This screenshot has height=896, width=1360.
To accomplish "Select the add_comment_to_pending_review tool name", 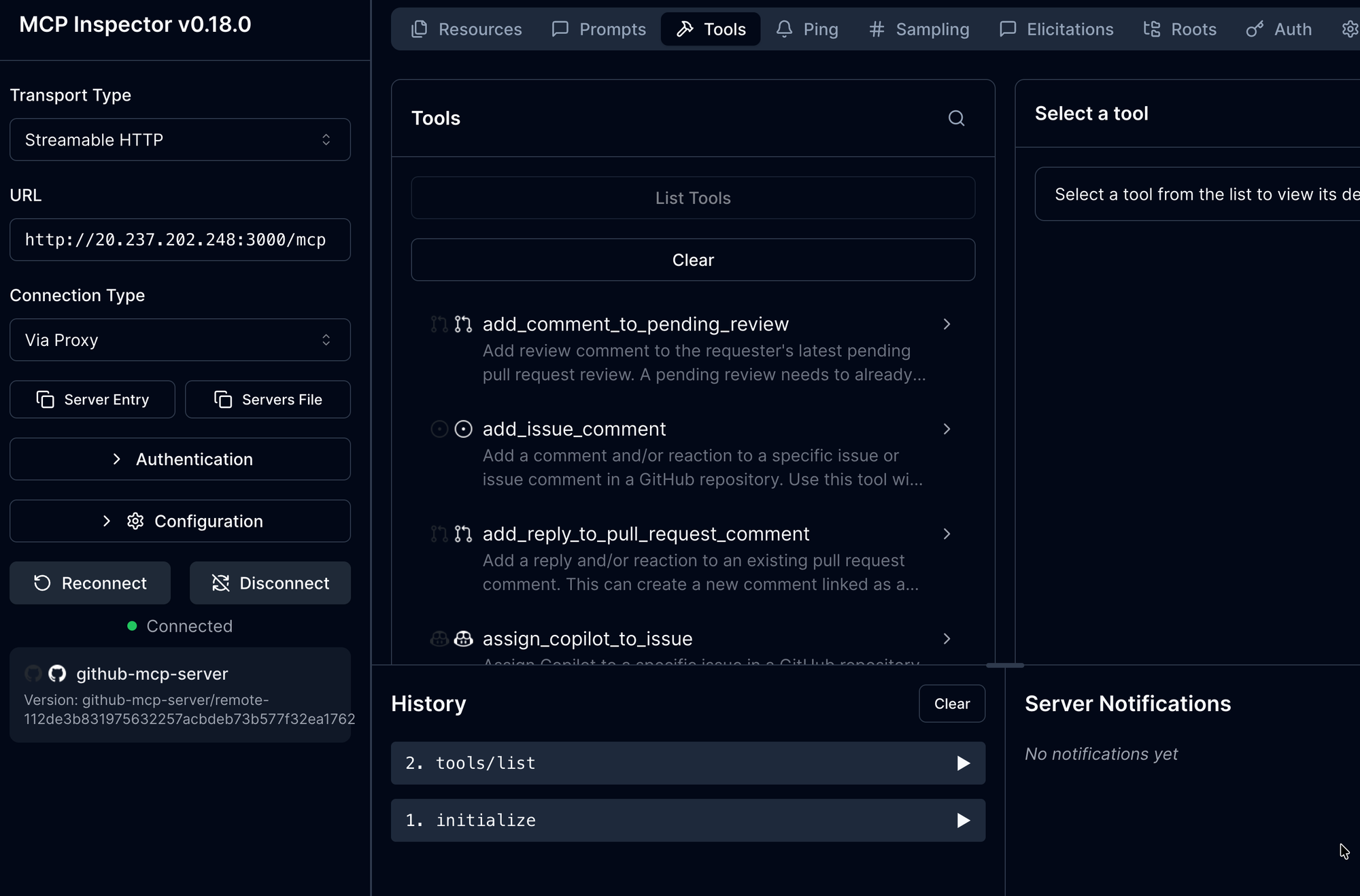I will click(636, 324).
